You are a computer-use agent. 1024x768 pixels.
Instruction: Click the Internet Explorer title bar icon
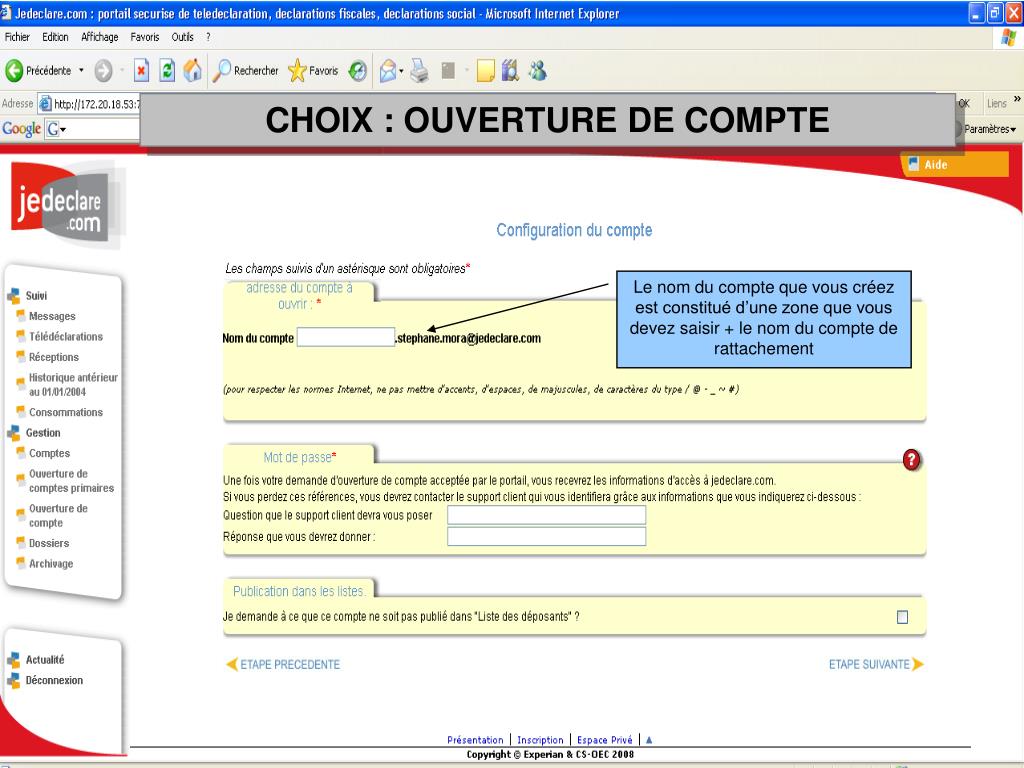pyautogui.click(x=7, y=12)
